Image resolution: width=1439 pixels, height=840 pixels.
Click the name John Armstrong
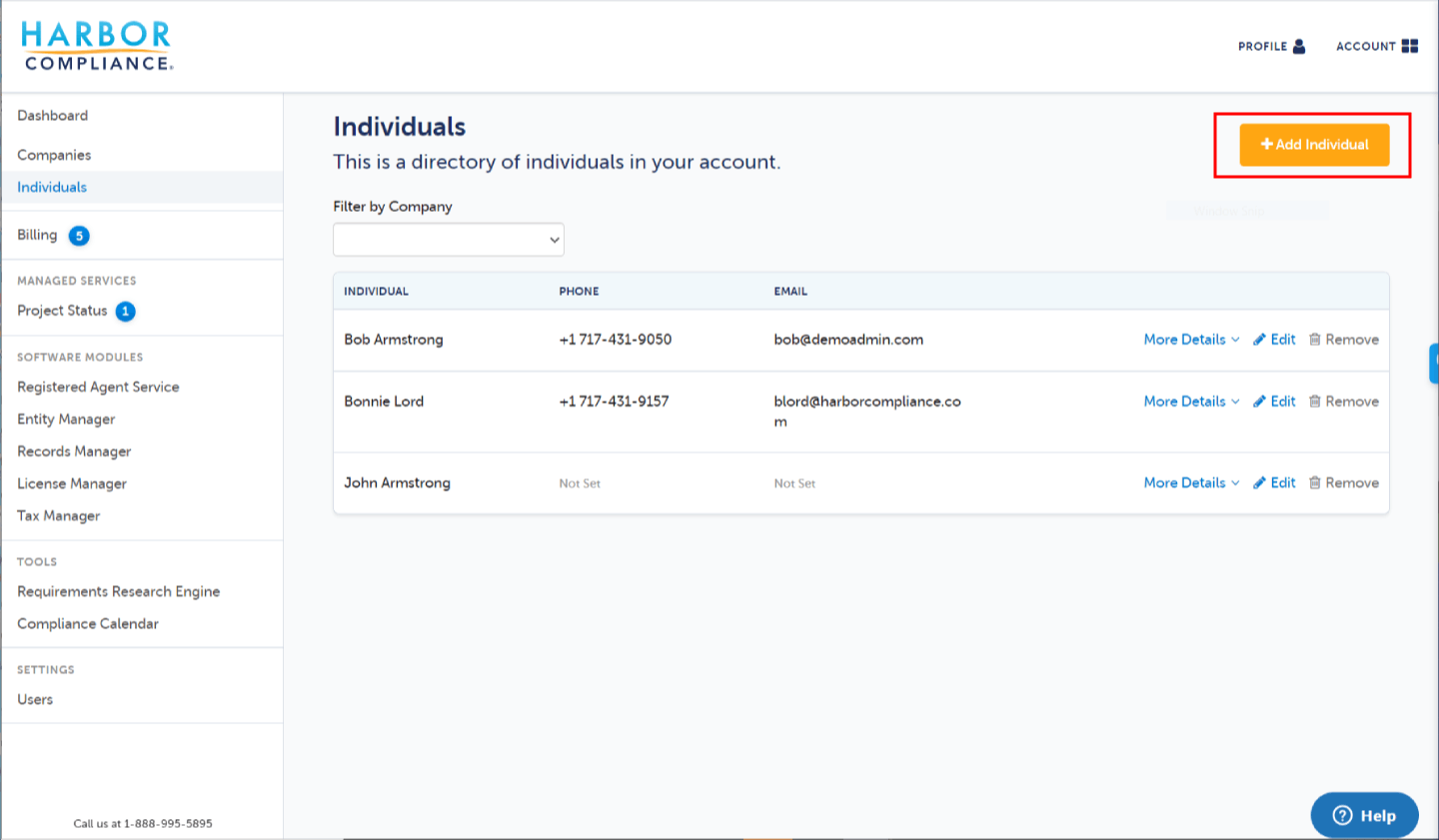pyautogui.click(x=397, y=482)
